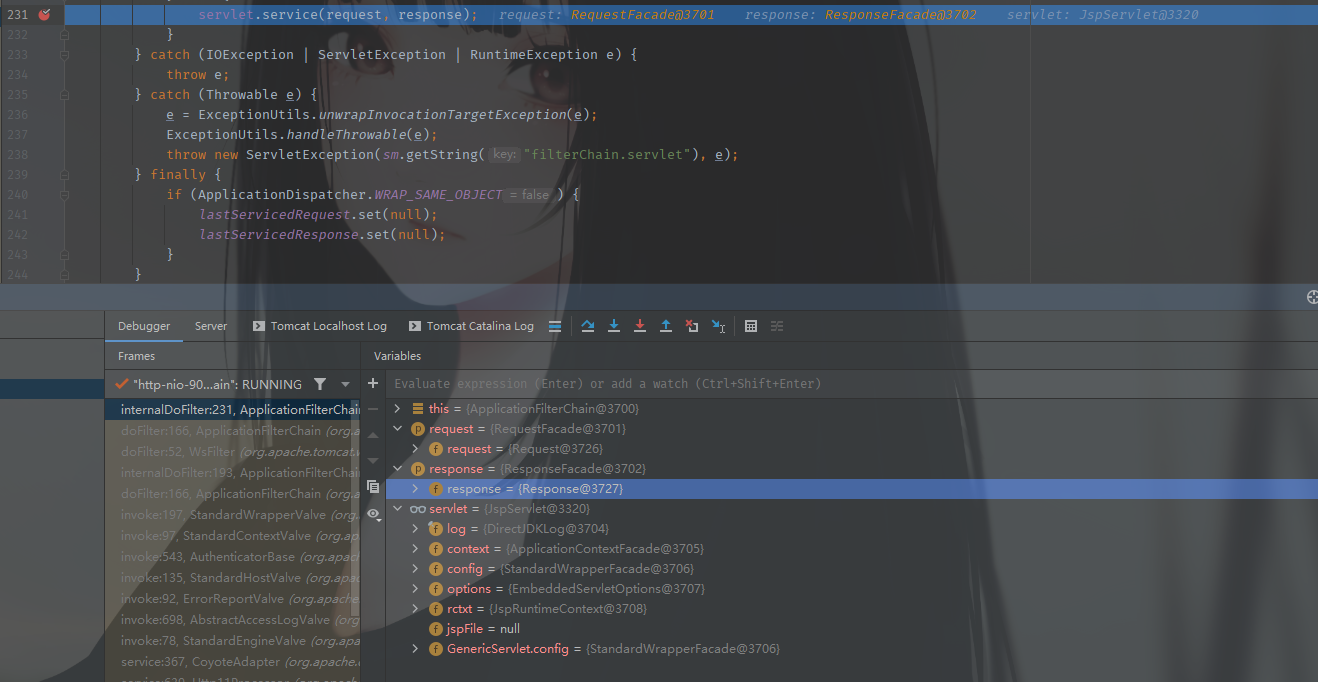This screenshot has width=1318, height=682.
Task: Click the plus New Watch icon
Action: [x=373, y=384]
